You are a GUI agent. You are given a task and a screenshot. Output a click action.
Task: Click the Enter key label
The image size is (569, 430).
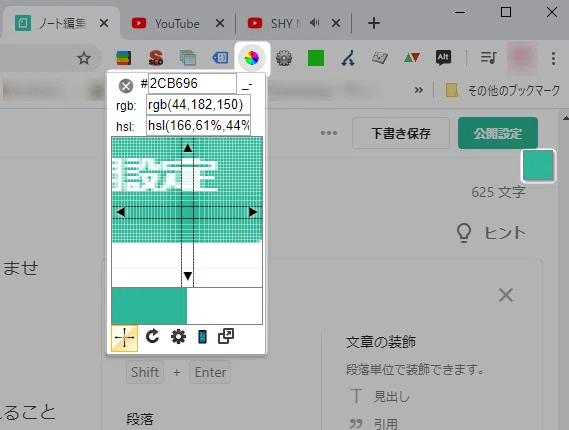click(x=210, y=372)
